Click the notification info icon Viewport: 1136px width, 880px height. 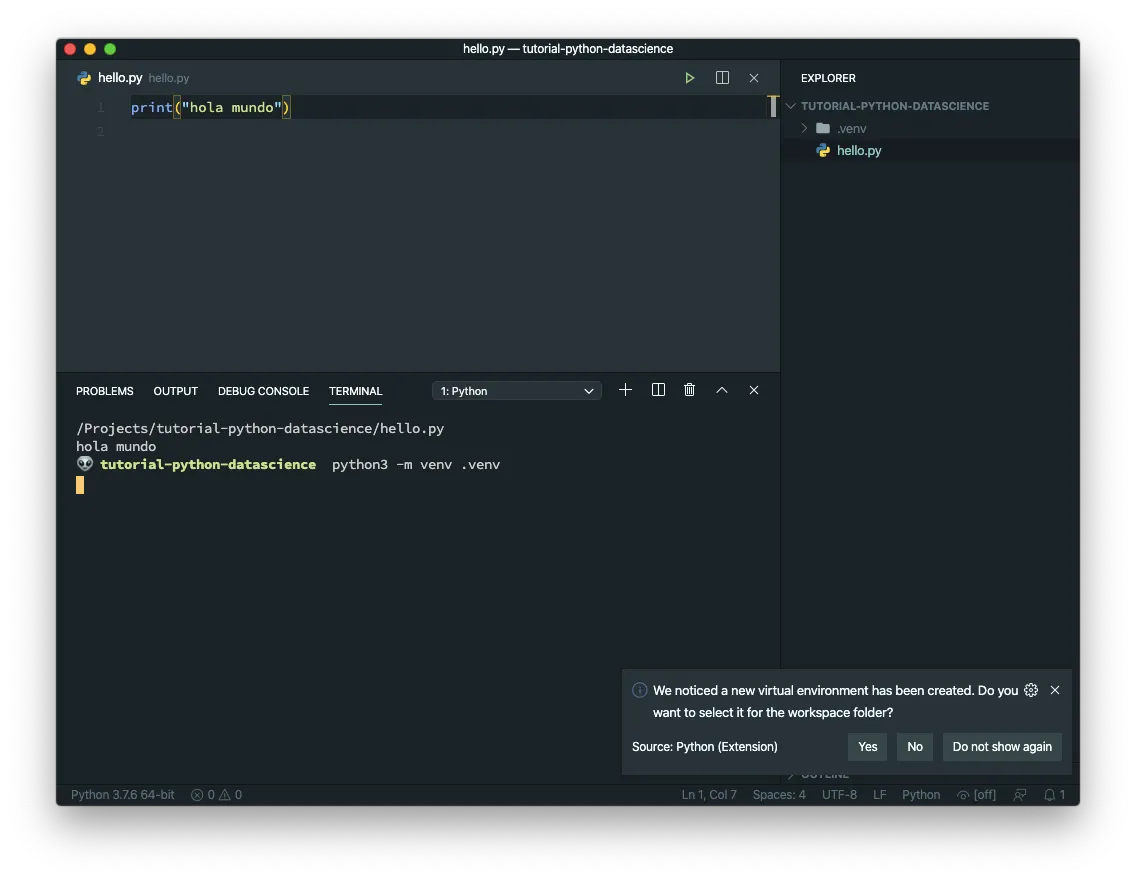click(x=640, y=690)
